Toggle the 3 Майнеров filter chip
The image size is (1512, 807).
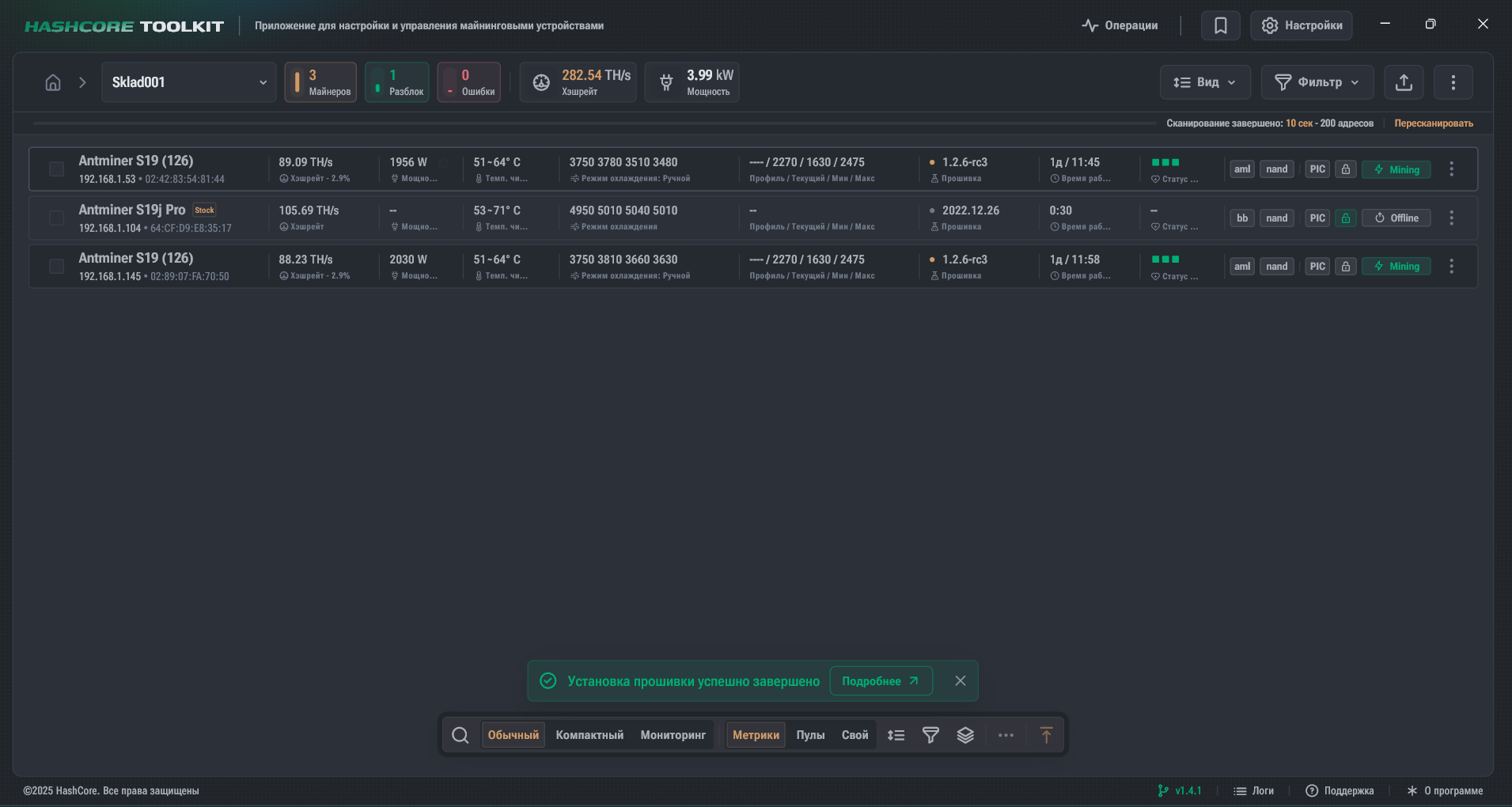(x=320, y=82)
